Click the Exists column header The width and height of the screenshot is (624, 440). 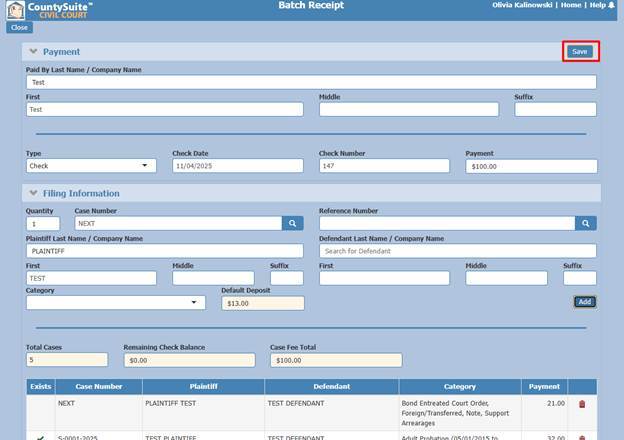pos(41,386)
